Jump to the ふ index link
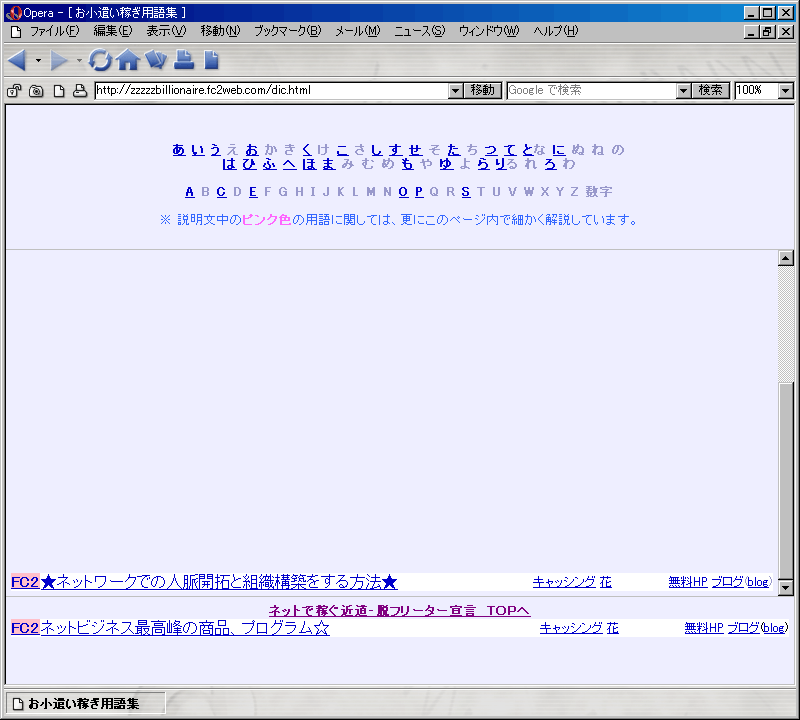 [270, 164]
